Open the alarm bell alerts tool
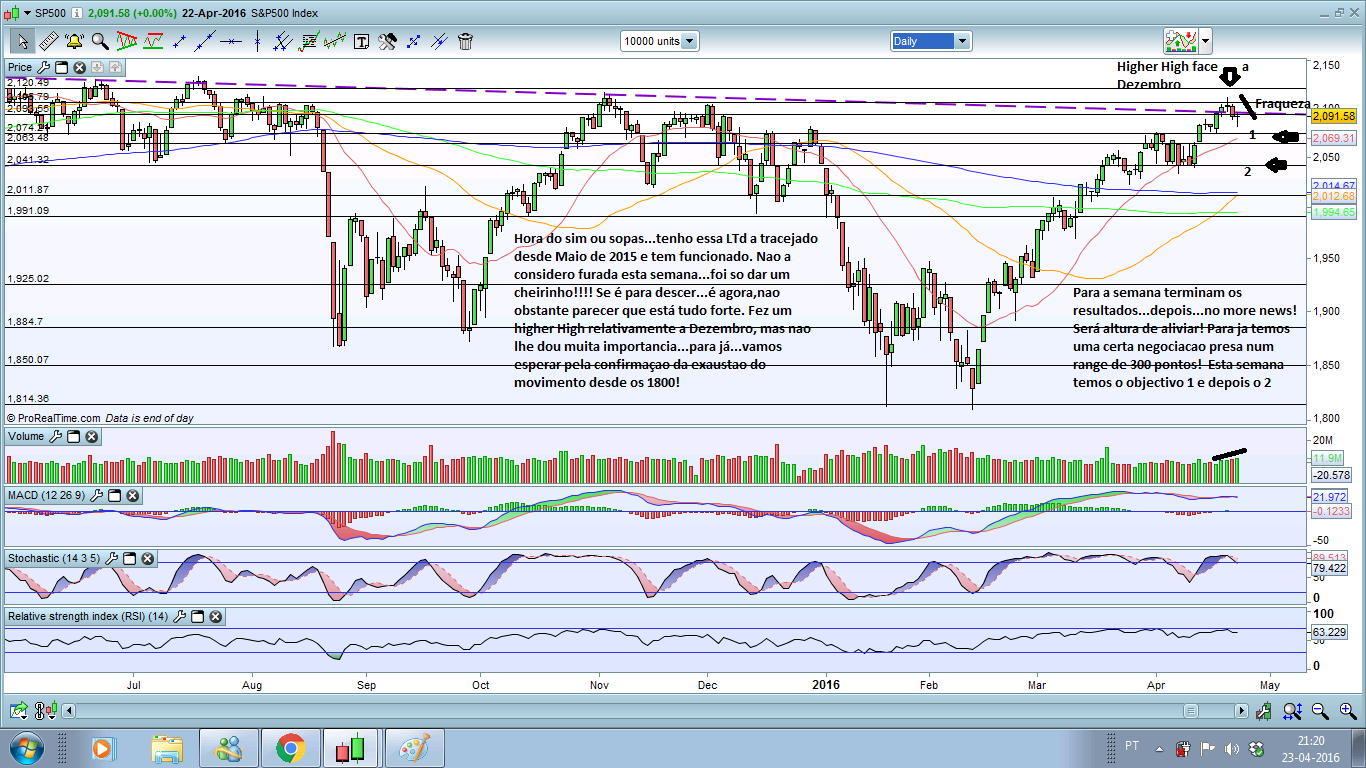 [75, 41]
